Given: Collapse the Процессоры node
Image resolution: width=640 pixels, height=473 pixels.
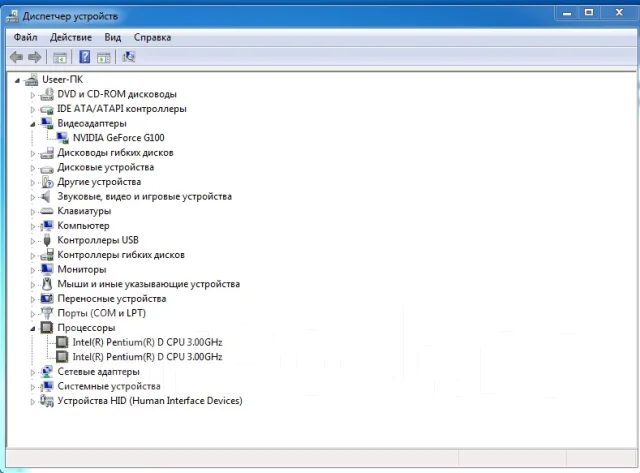Looking at the screenshot, I should [33, 329].
